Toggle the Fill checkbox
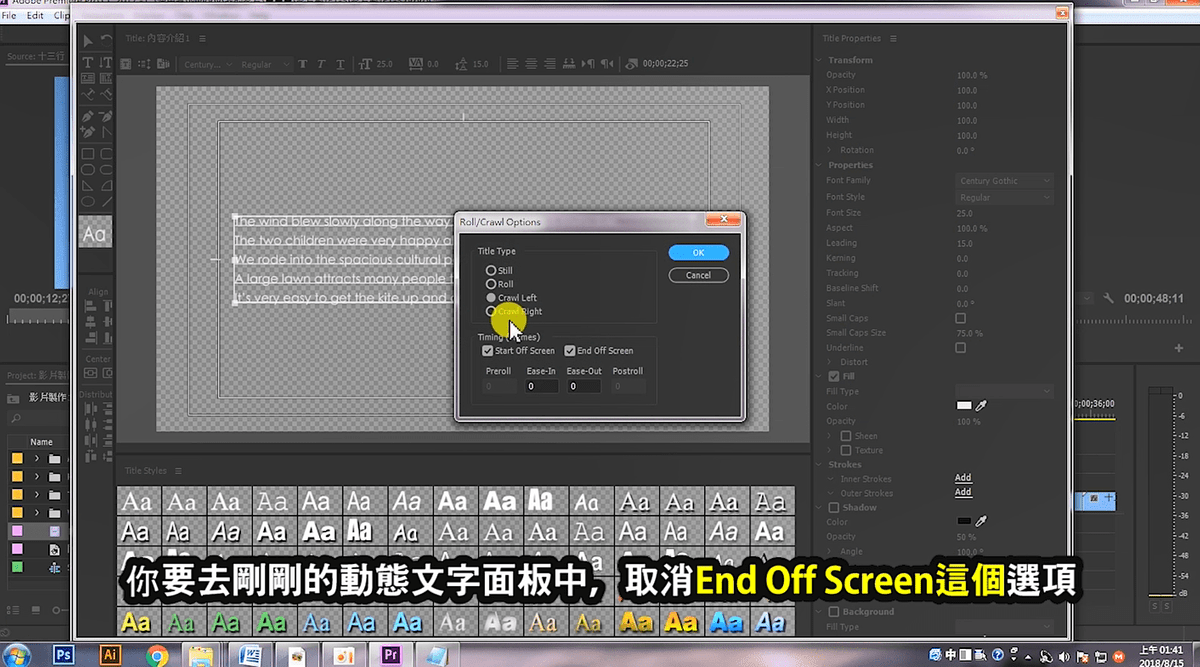 pyautogui.click(x=834, y=376)
